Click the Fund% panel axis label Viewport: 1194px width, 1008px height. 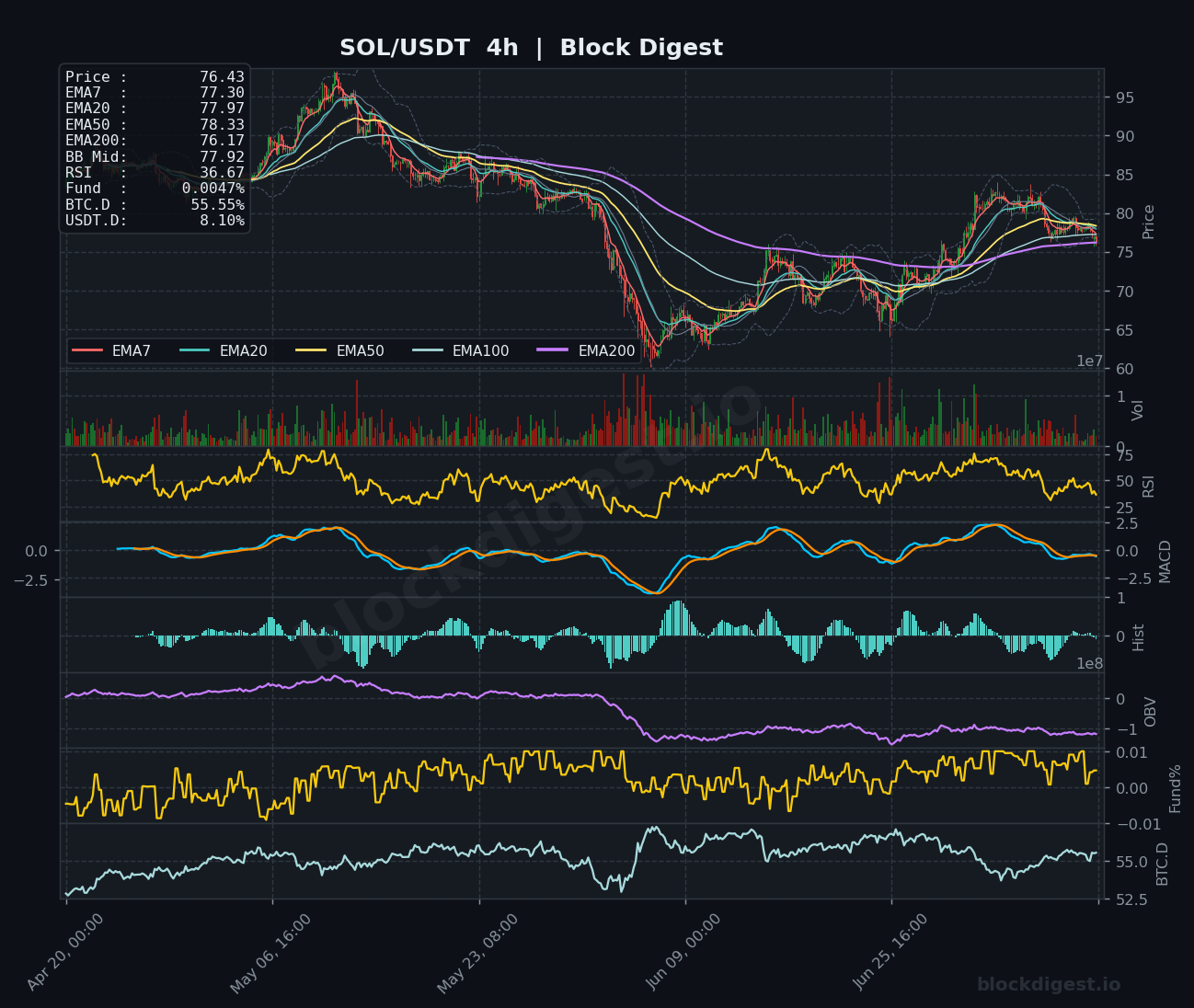(1175, 788)
